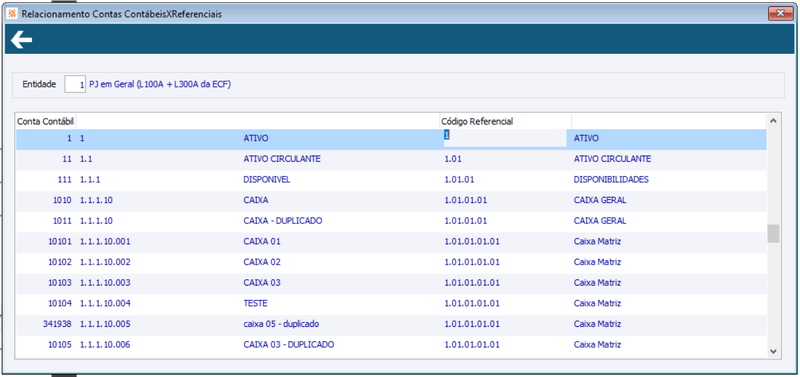Viewport: 800px width, 377px height.
Task: Click the application icon in title bar
Action: point(13,14)
